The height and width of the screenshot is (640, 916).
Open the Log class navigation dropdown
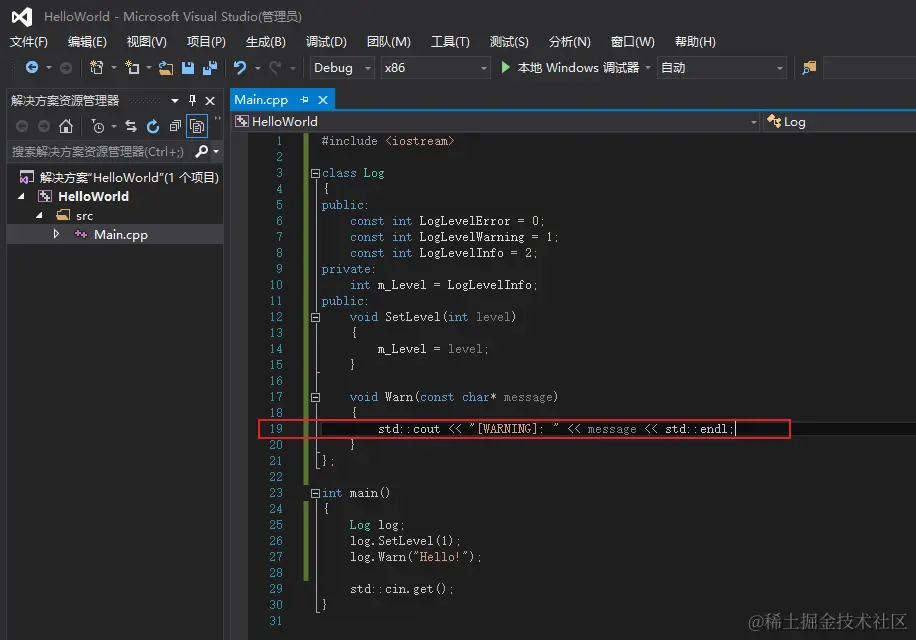[839, 121]
